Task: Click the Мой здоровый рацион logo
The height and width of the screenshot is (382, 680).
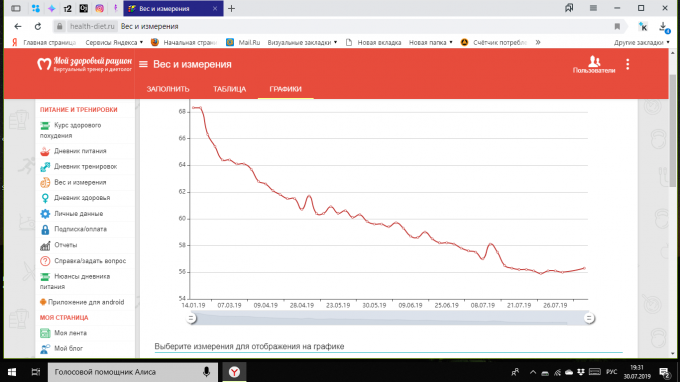Action: pyautogui.click(x=84, y=64)
